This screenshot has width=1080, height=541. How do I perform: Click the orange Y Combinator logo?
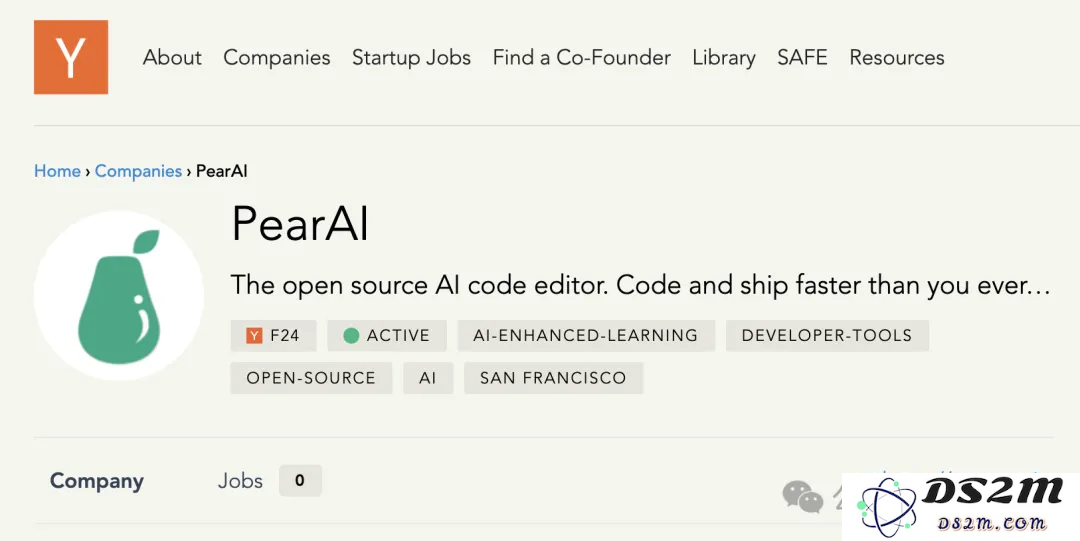click(71, 57)
